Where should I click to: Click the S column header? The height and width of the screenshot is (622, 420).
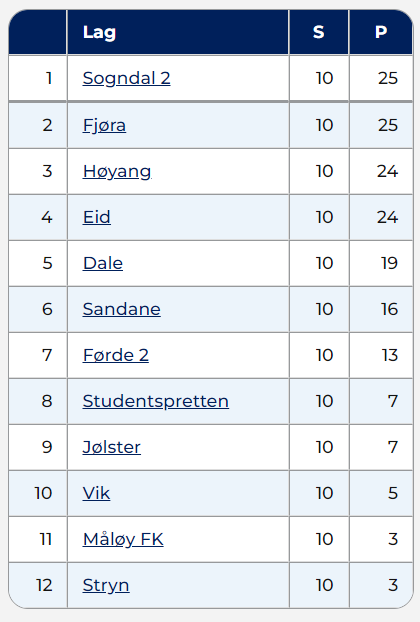click(319, 32)
